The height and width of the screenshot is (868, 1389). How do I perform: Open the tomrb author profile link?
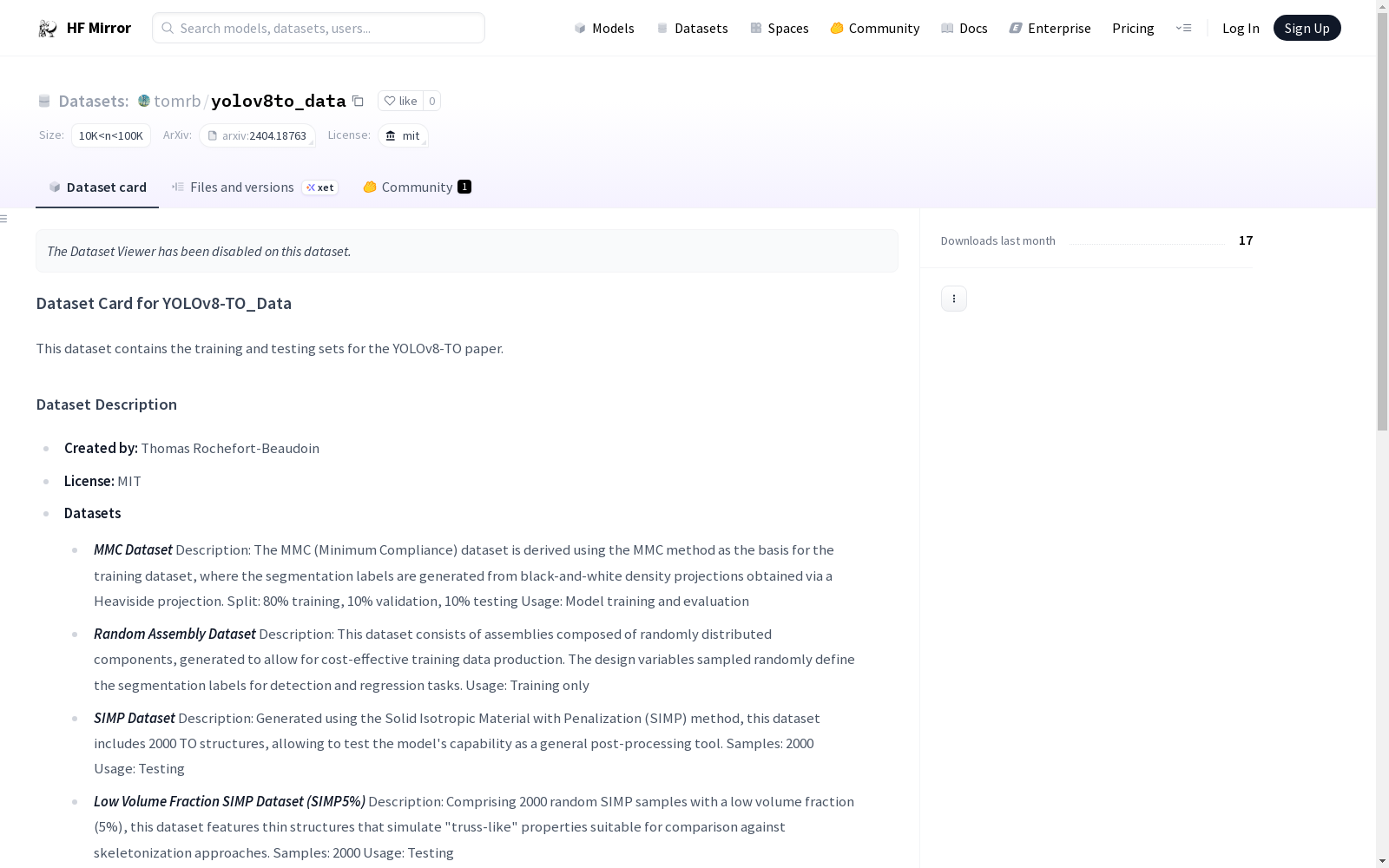click(177, 101)
